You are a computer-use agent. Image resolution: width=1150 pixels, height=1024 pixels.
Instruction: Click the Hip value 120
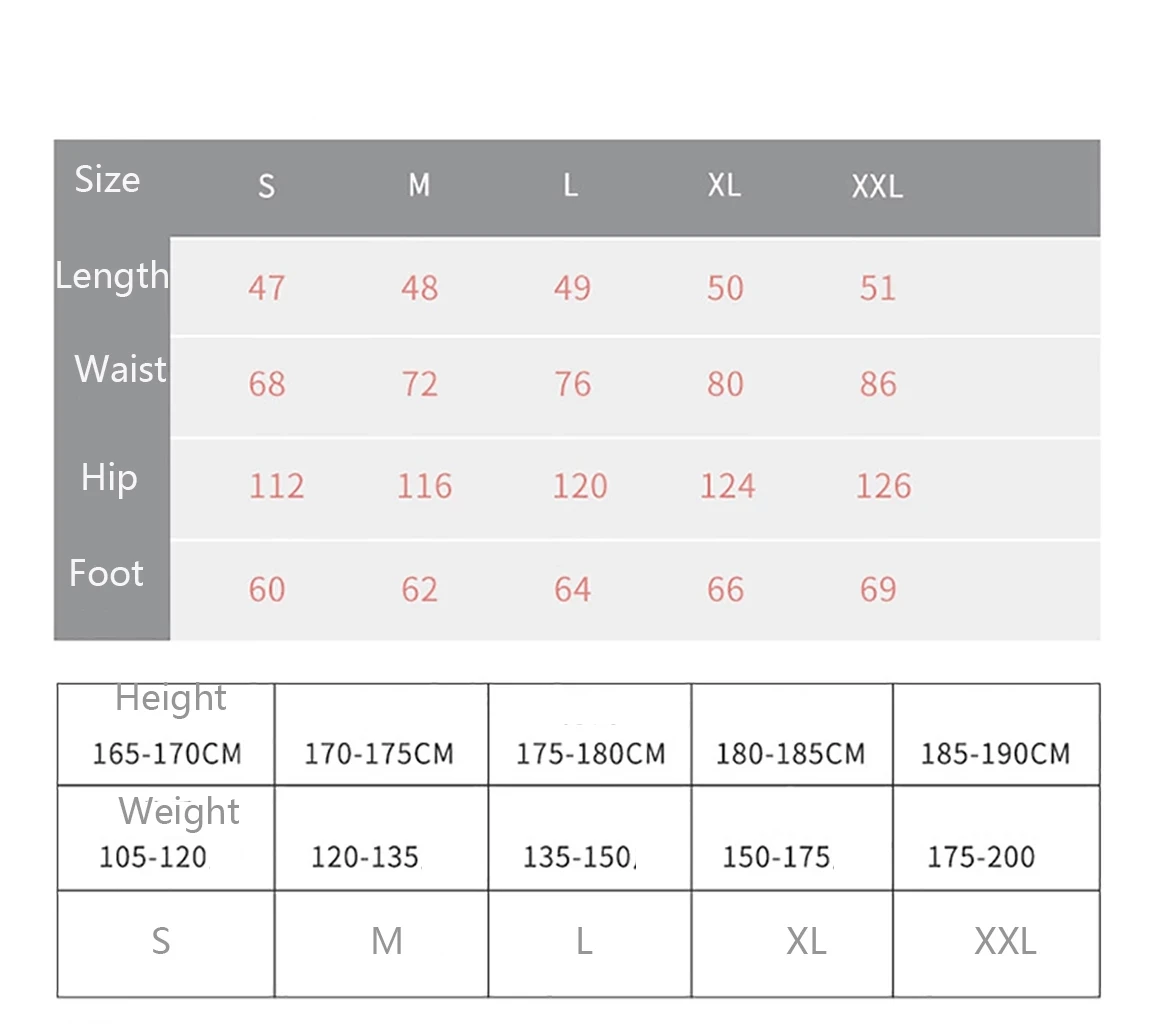580,486
